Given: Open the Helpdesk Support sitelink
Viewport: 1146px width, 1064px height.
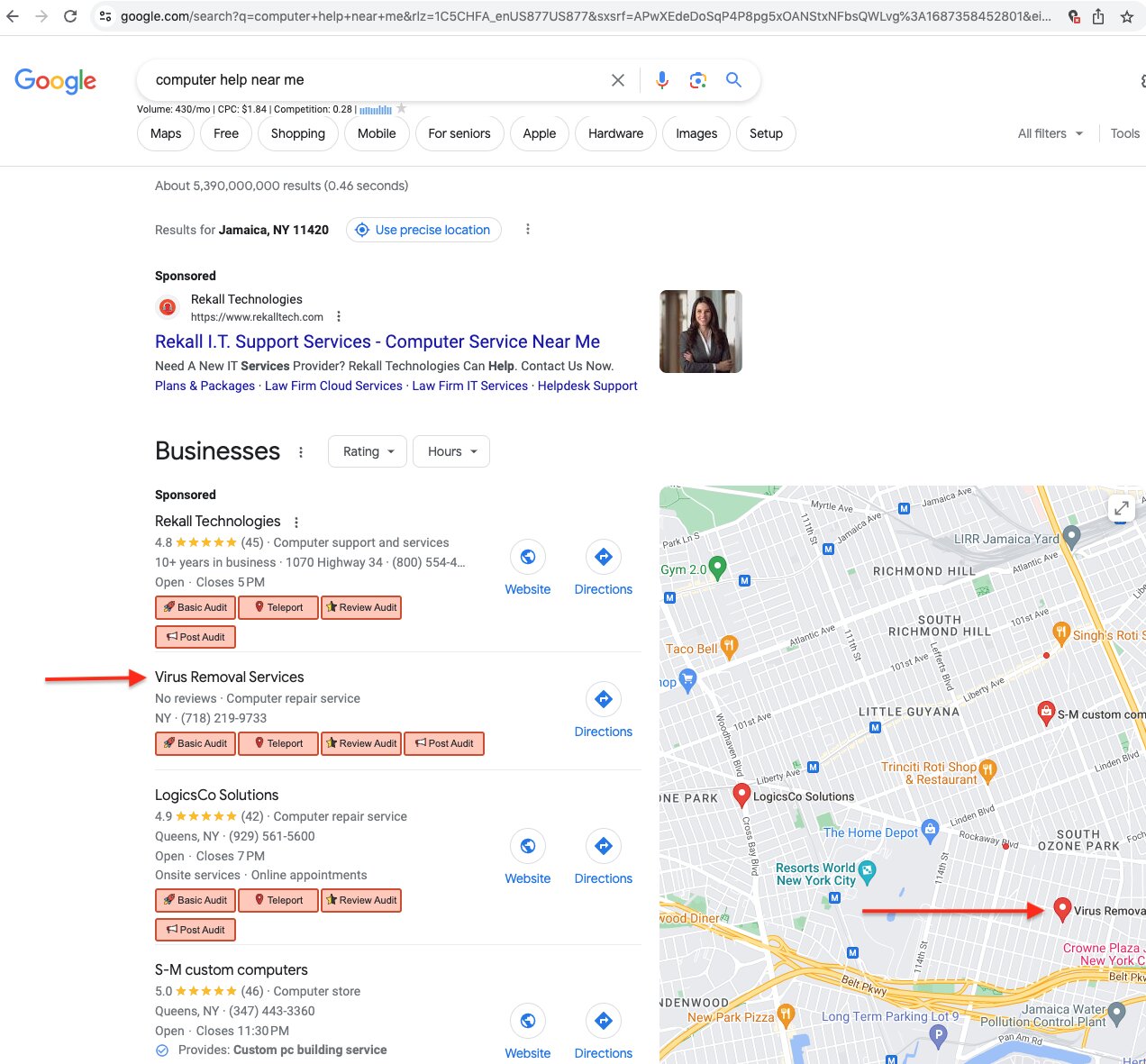Looking at the screenshot, I should click(587, 386).
